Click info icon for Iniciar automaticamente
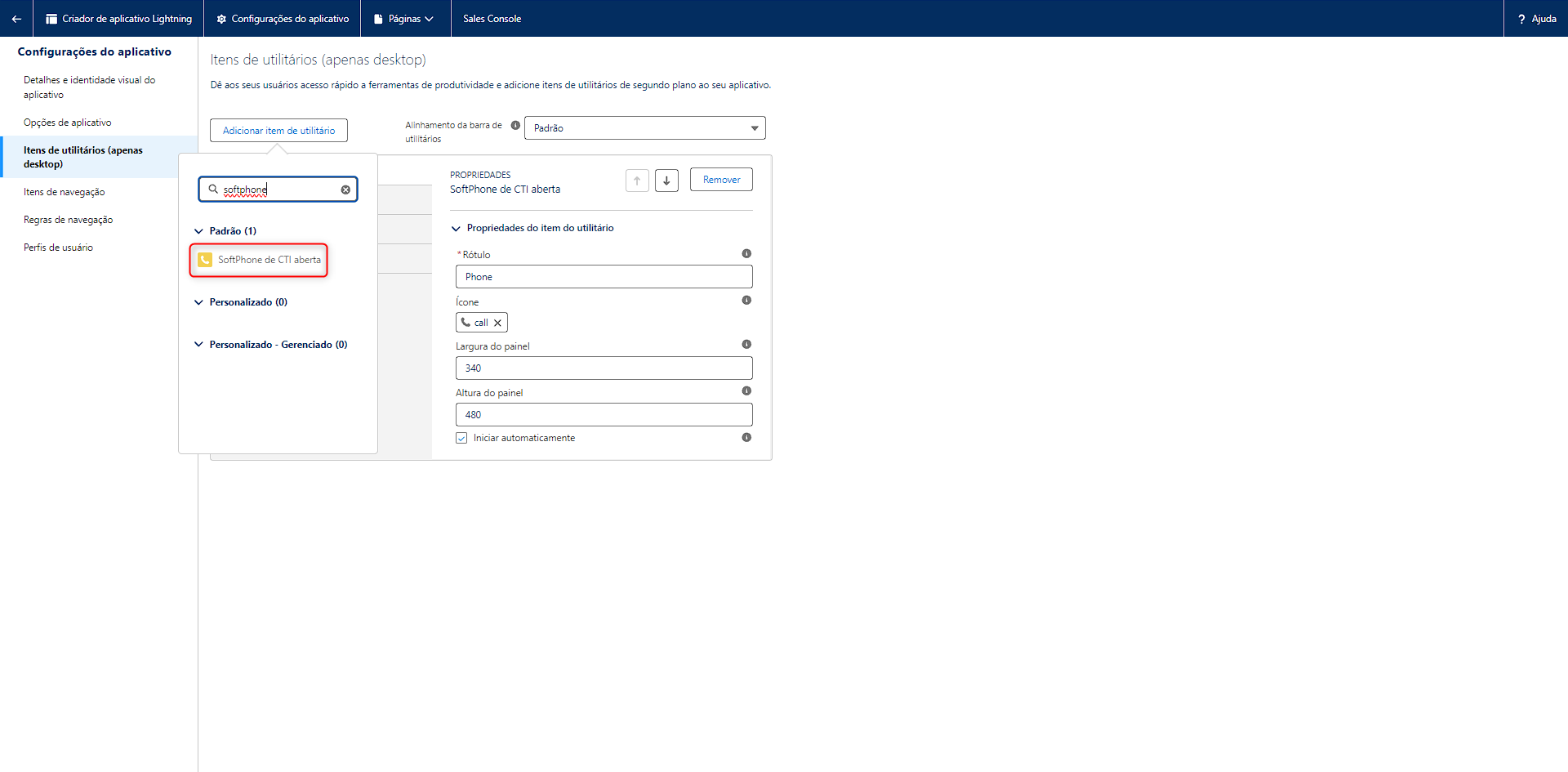The height and width of the screenshot is (772, 1568). click(x=746, y=438)
